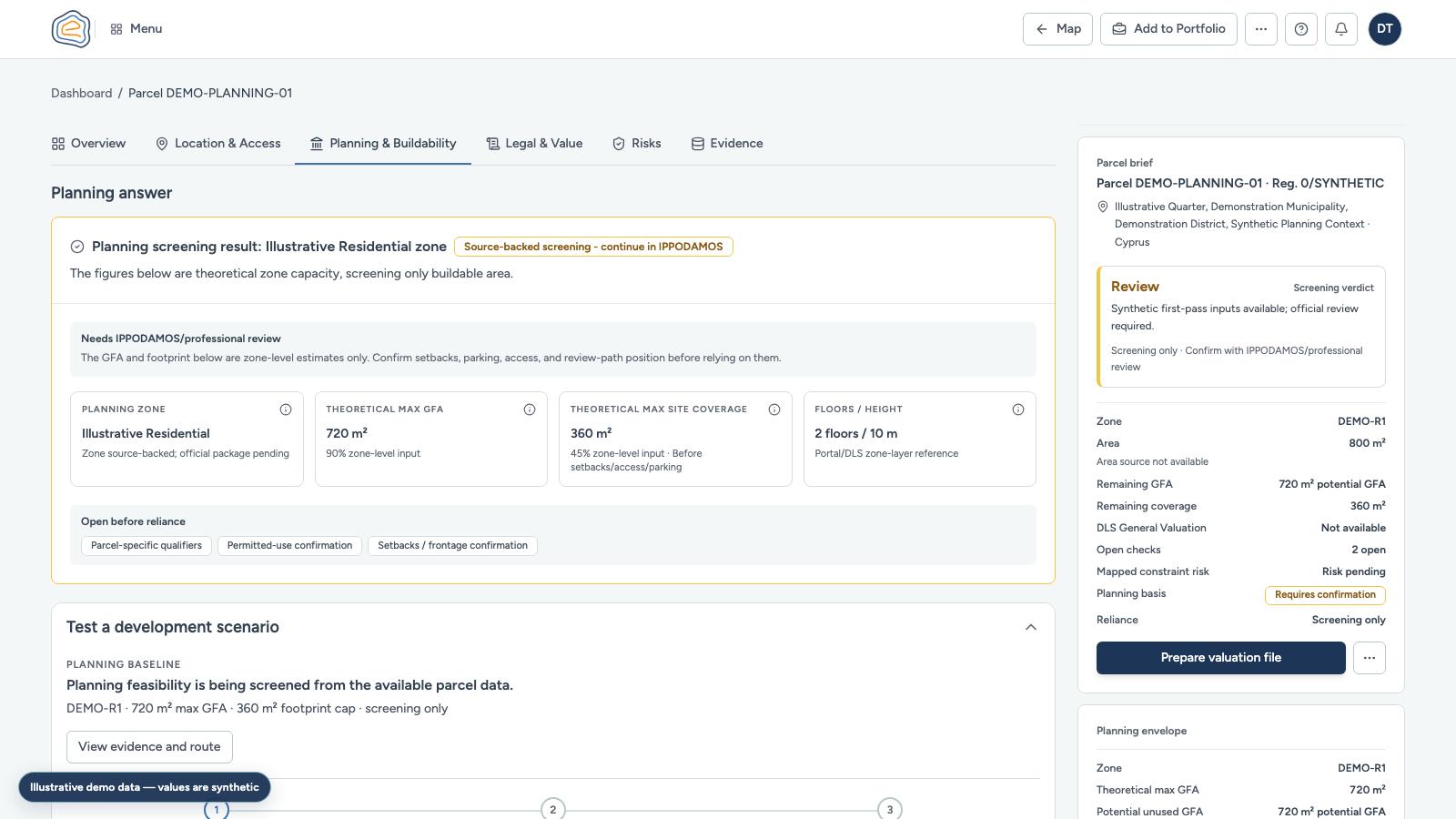The width and height of the screenshot is (1456, 819).
Task: Click Setbacks / frontage confirmation chip
Action: click(452, 546)
